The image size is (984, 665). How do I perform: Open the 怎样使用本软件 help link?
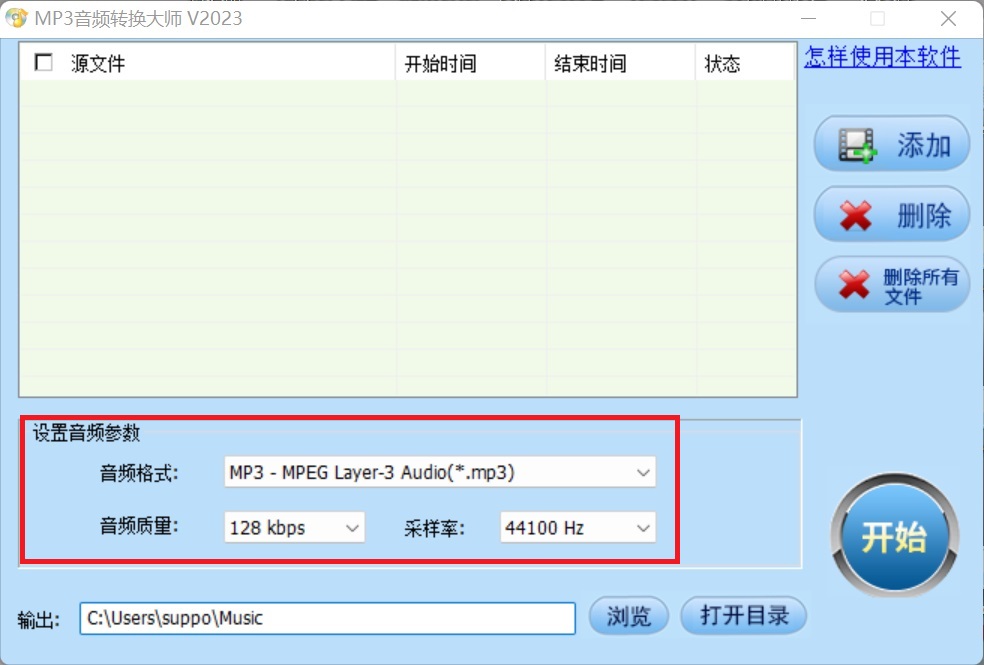click(x=882, y=57)
